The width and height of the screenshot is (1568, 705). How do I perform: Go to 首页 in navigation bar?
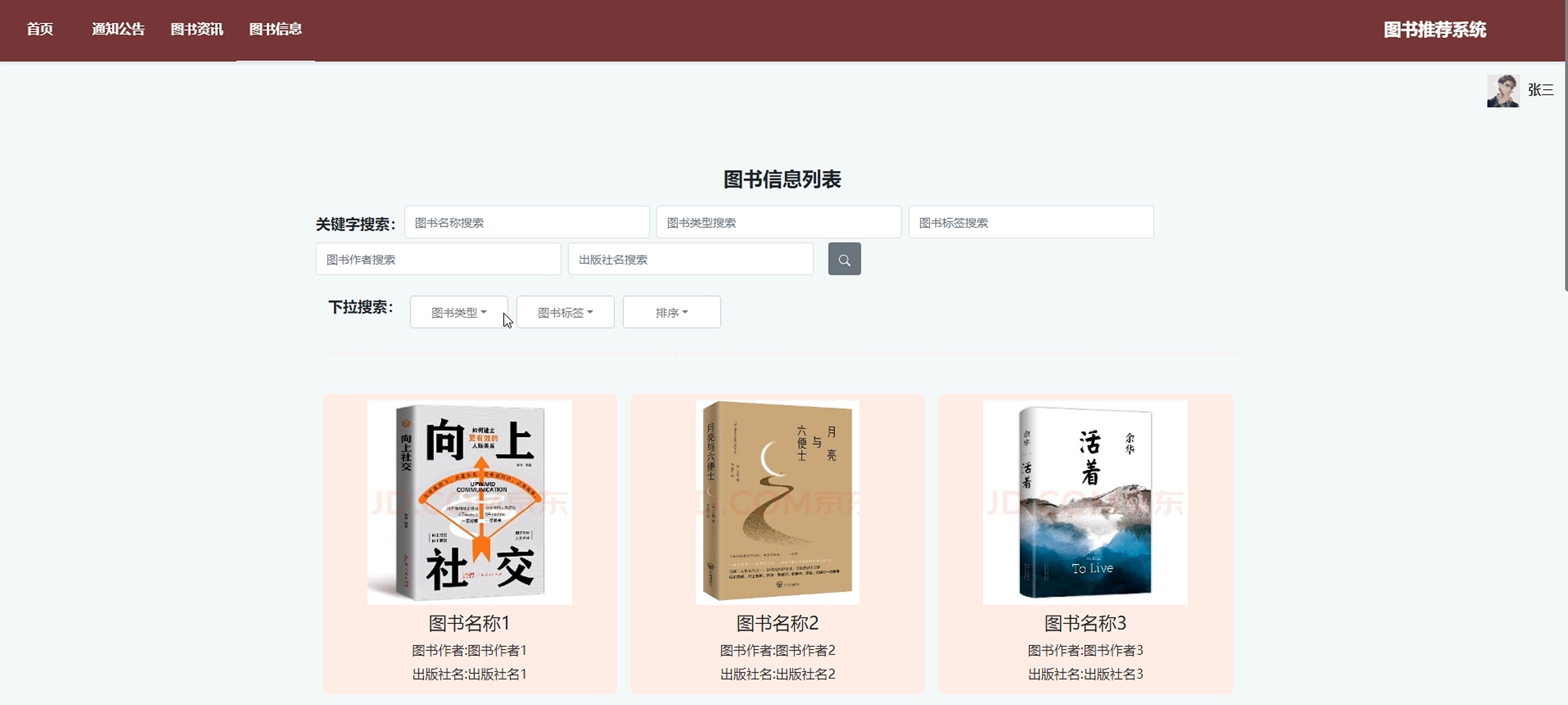[x=40, y=29]
